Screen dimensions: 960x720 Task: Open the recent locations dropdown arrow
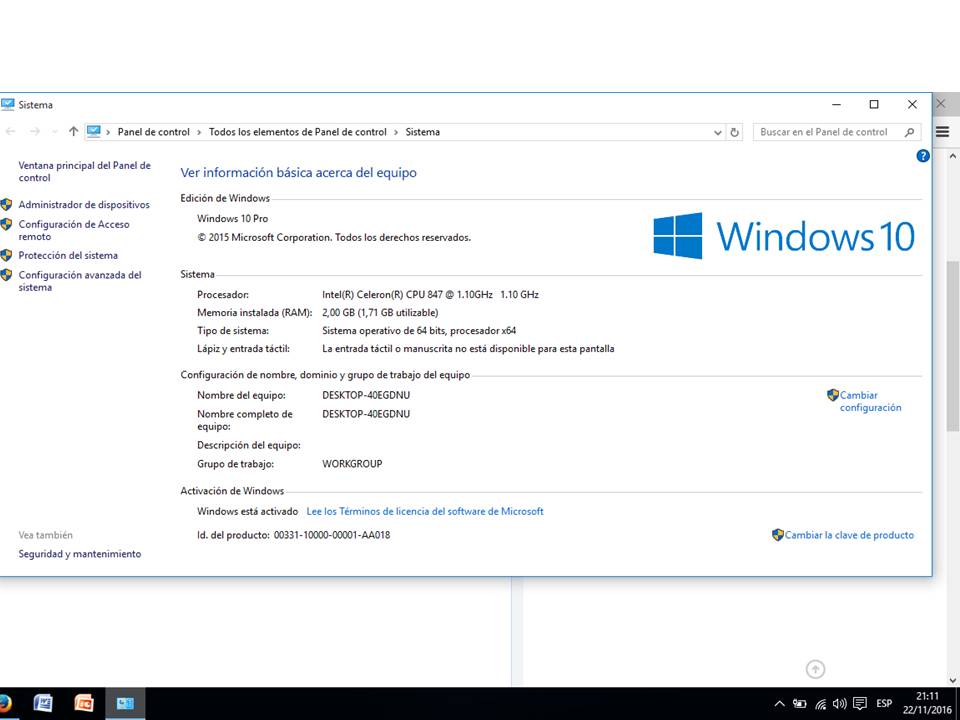(x=54, y=132)
